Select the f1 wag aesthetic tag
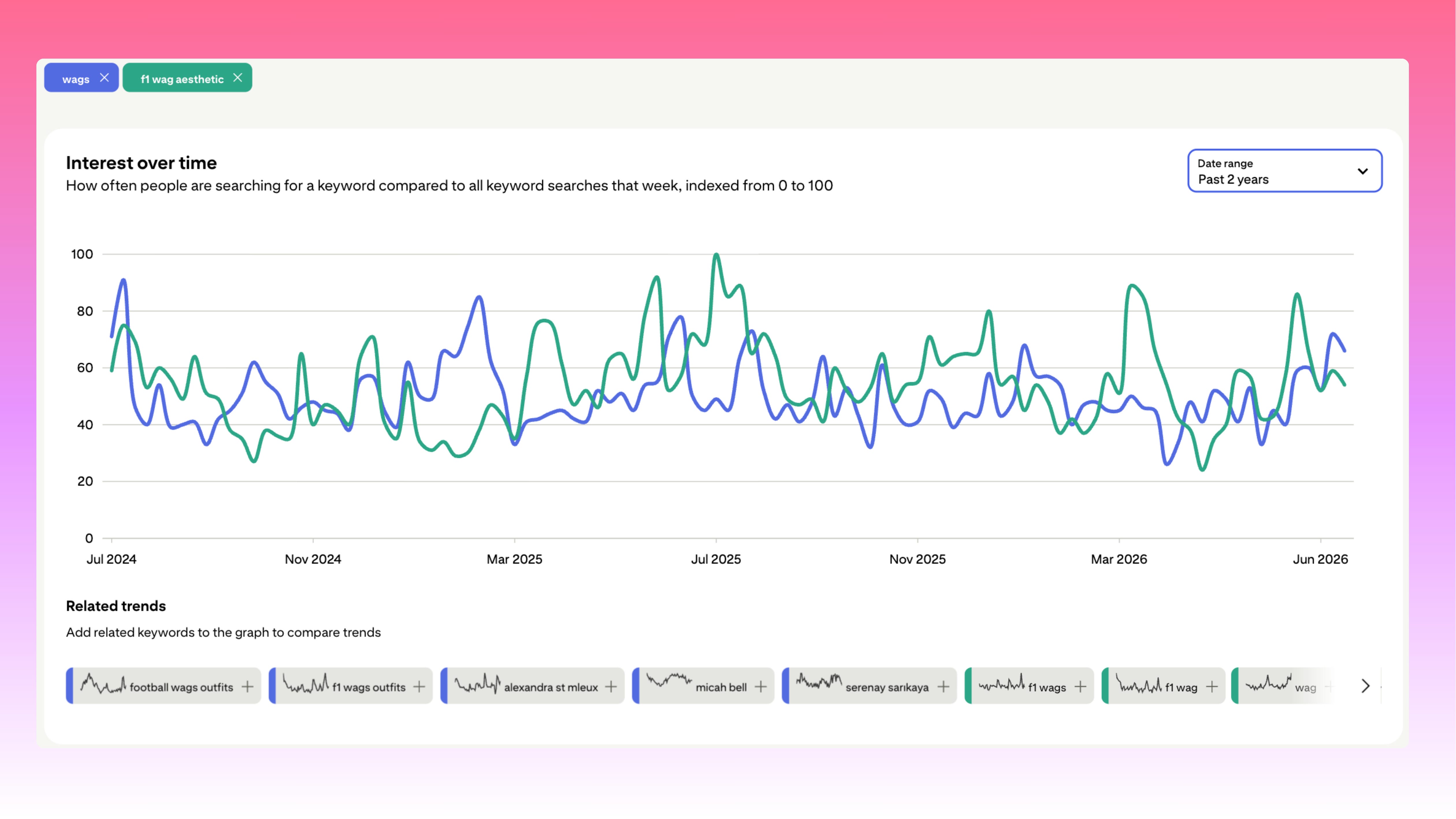Screen dimensions: 1456x819 182,79
